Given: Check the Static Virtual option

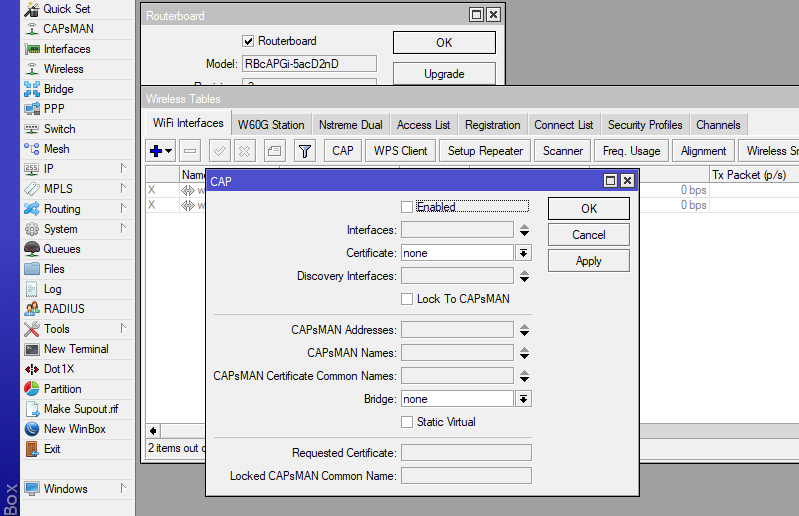Looking at the screenshot, I should tap(407, 422).
